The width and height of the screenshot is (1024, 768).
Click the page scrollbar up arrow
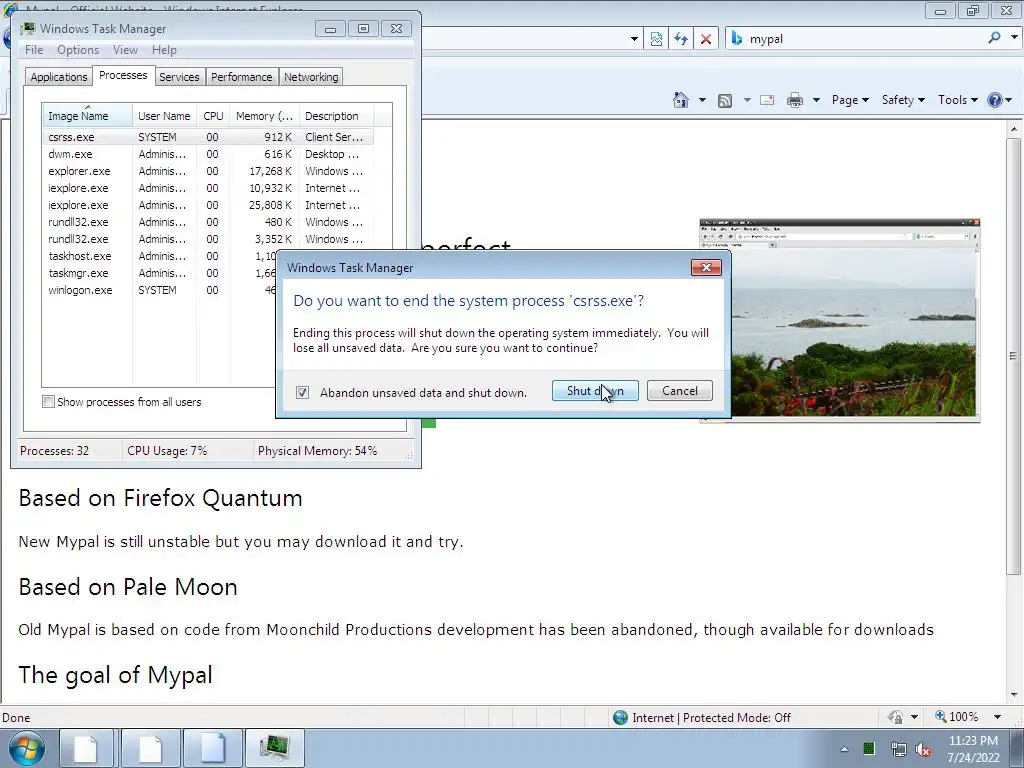coord(1014,129)
